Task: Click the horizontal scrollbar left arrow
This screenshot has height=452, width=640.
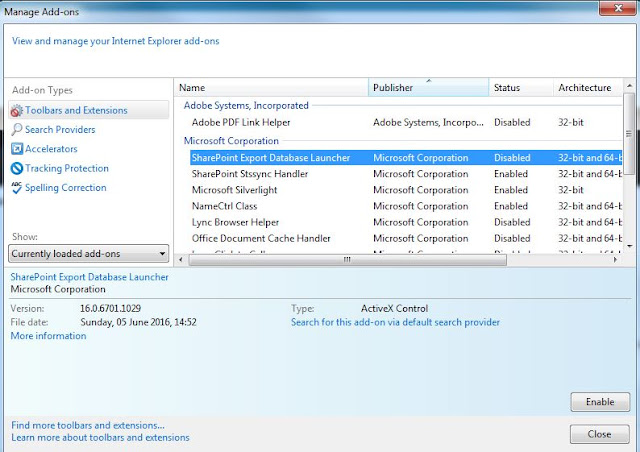Action: pyautogui.click(x=181, y=259)
